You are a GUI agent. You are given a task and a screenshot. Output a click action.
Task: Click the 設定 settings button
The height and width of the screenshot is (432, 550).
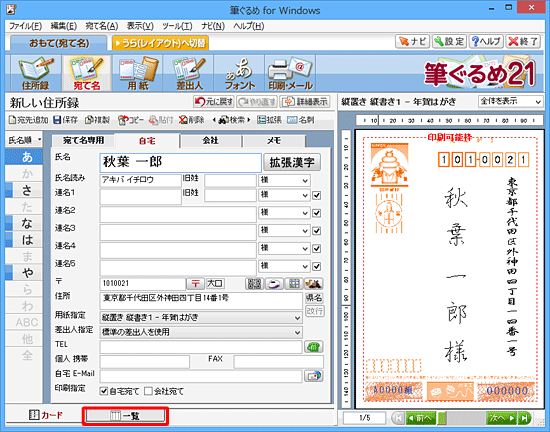(449, 41)
